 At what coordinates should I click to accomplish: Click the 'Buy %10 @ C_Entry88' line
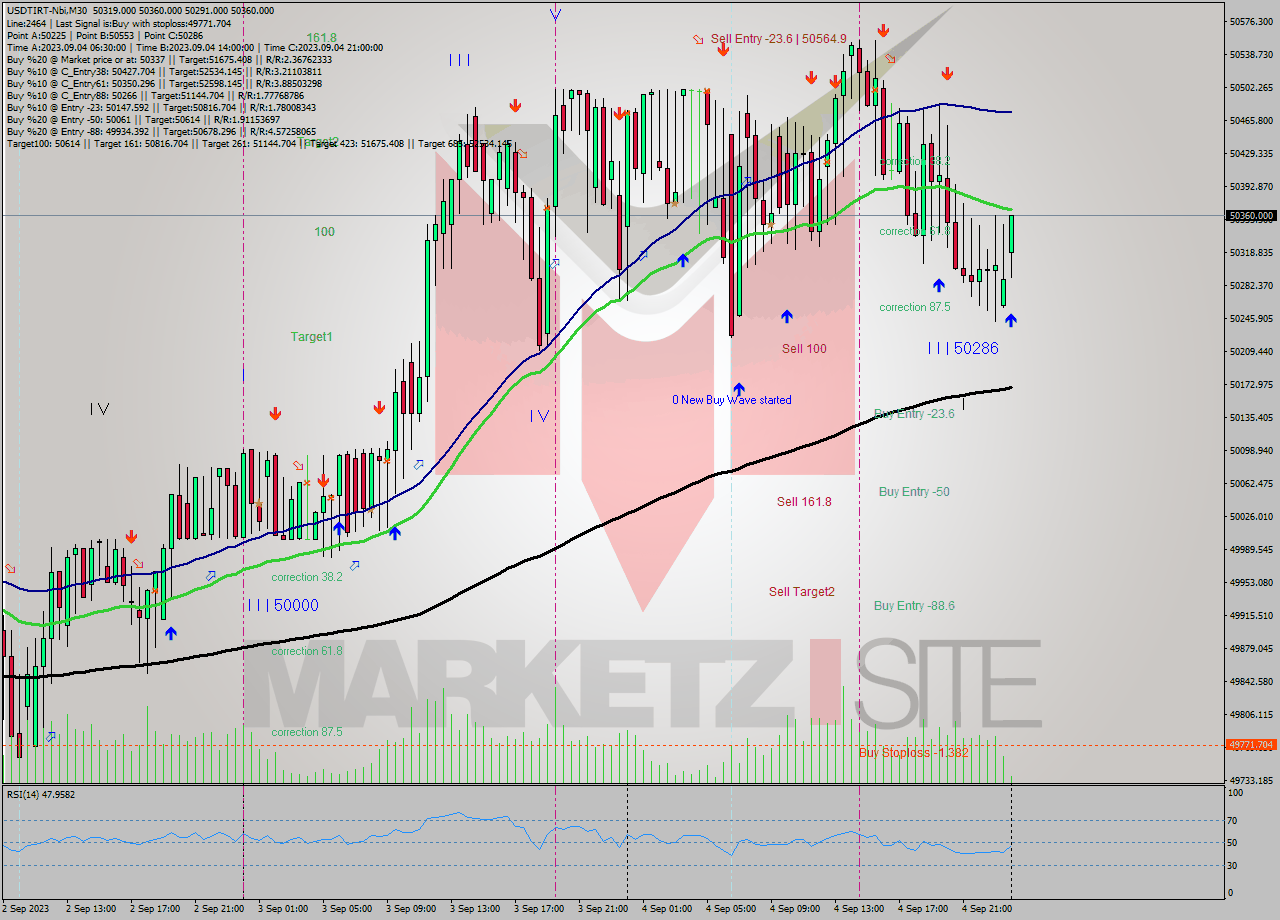[155, 96]
